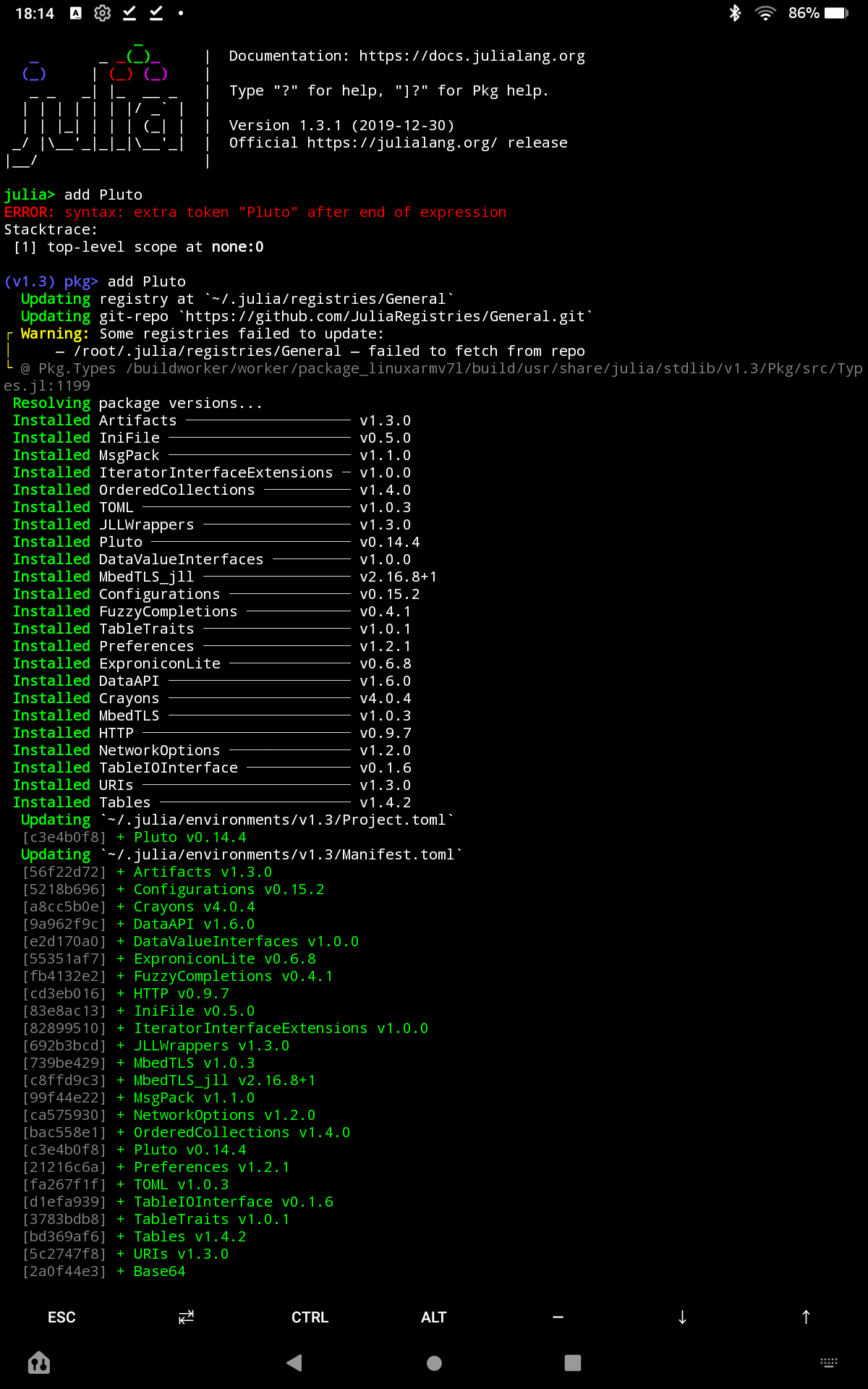Tap 'Version 1.3.1 (2019-12-30)' text
The image size is (868, 1389).
[x=342, y=125]
